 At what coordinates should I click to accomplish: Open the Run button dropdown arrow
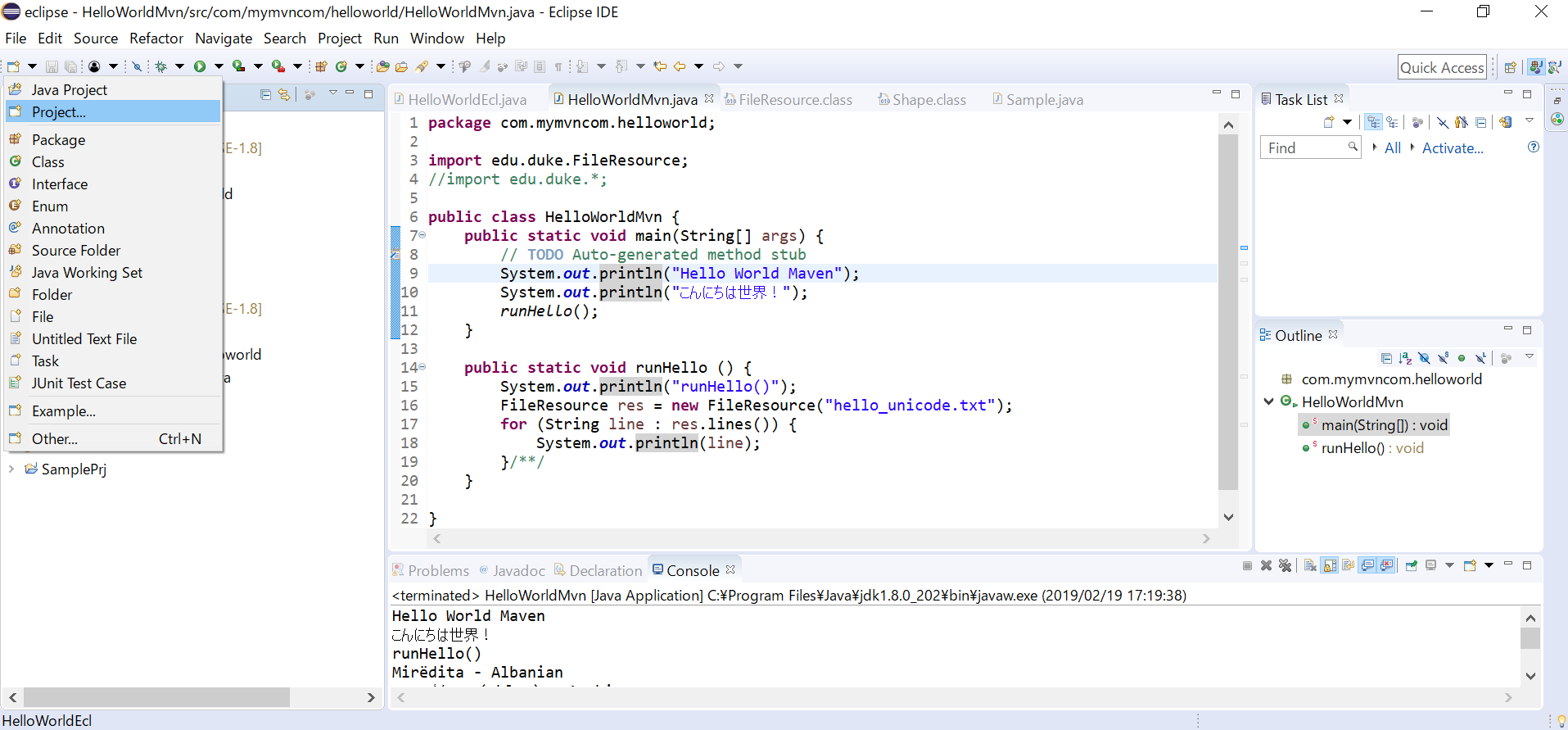click(x=219, y=66)
